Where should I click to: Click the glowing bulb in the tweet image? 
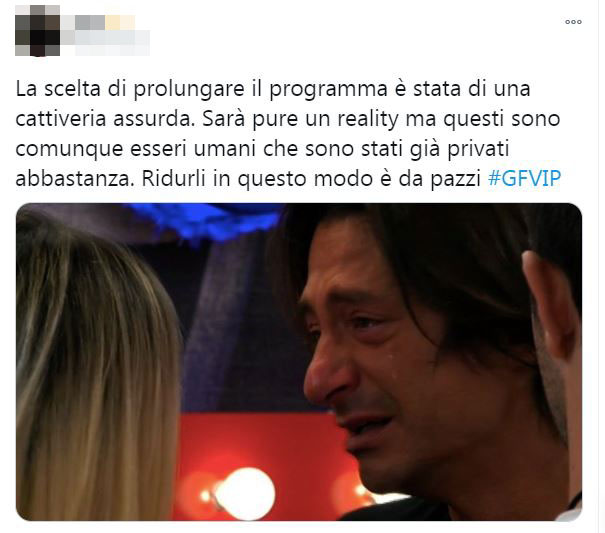coord(245,494)
